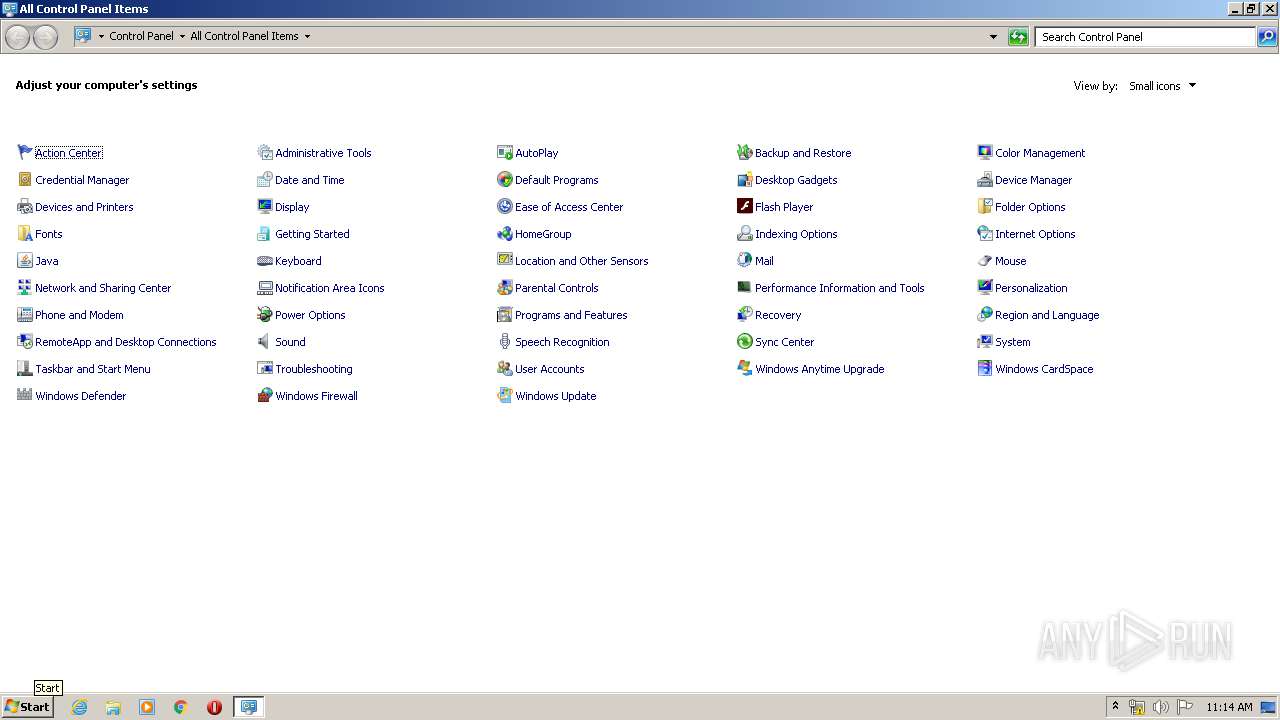Launch Internet Explorer from the taskbar

tap(79, 707)
